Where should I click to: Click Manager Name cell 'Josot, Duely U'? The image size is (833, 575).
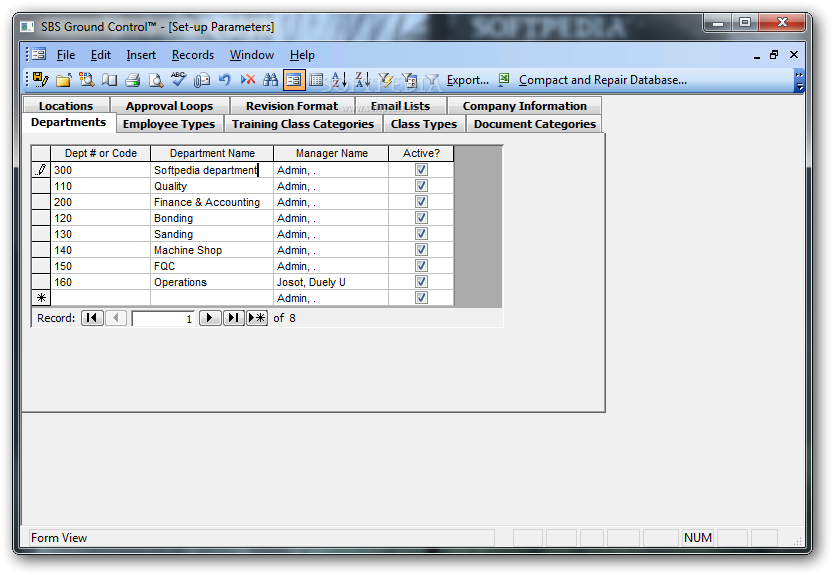click(331, 282)
